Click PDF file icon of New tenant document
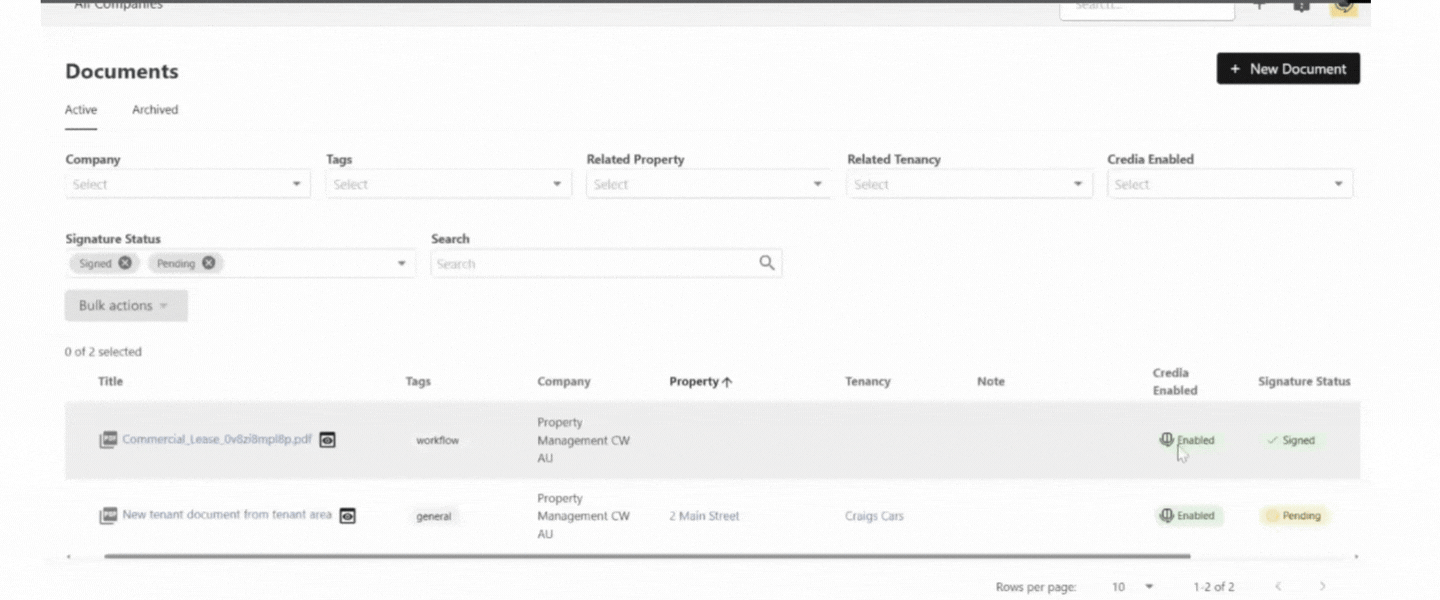1440x600 pixels. tap(108, 516)
